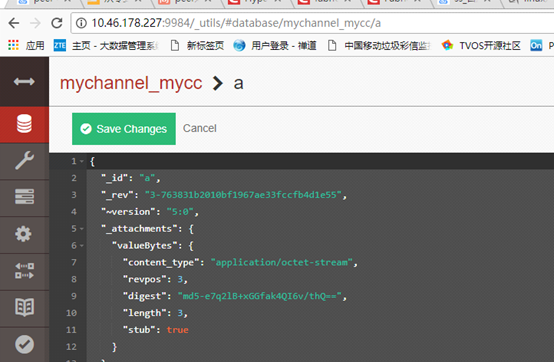The height and width of the screenshot is (362, 554).
Task: Open the Configuration gear icon
Action: click(x=23, y=234)
